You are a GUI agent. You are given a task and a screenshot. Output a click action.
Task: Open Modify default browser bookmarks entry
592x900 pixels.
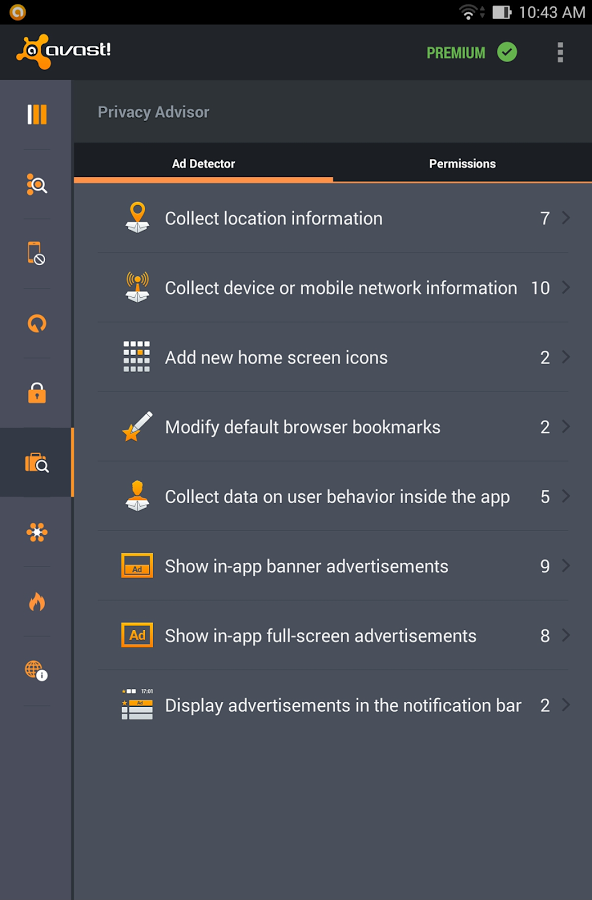coord(333,426)
